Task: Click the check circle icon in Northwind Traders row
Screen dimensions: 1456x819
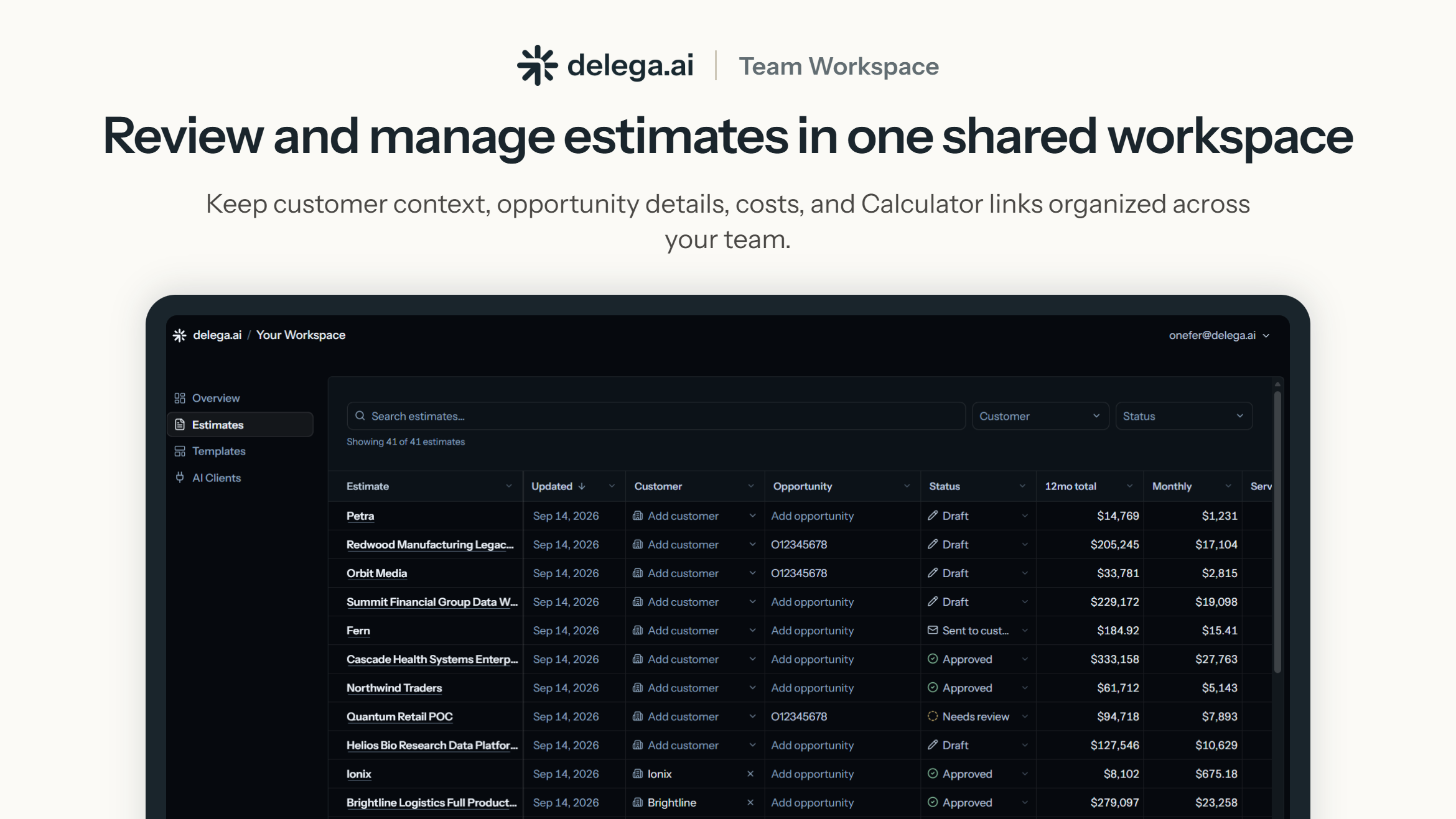Action: (933, 688)
